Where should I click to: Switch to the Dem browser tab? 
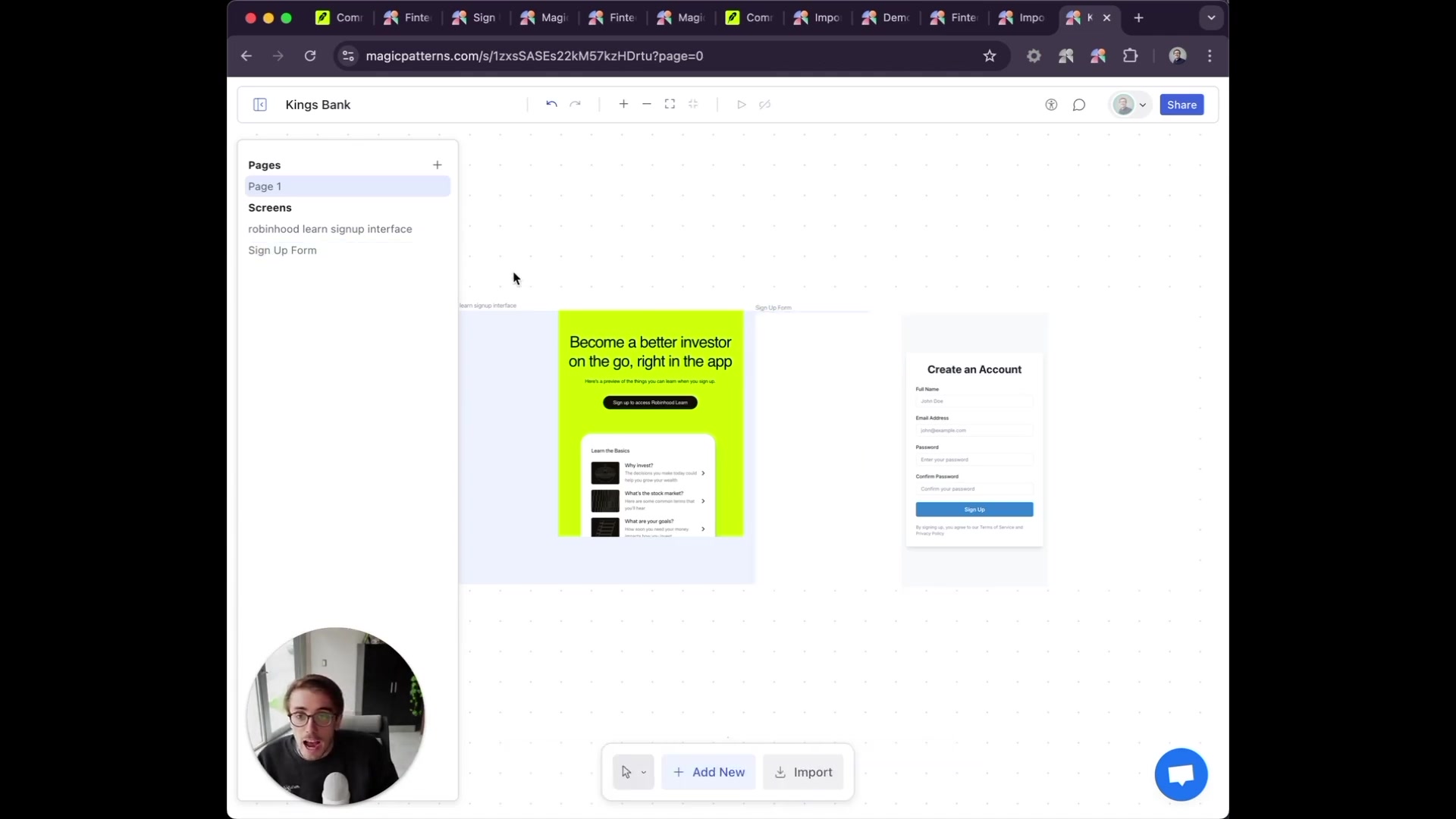(x=887, y=17)
